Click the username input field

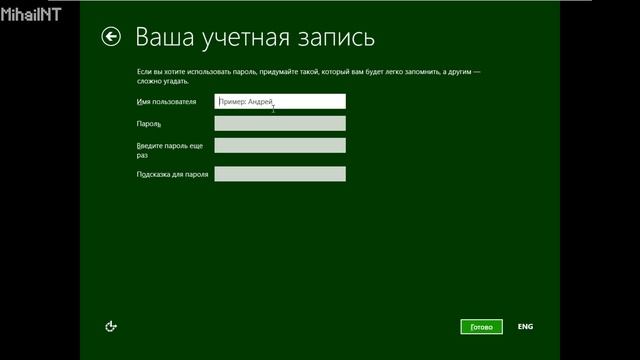coord(280,102)
